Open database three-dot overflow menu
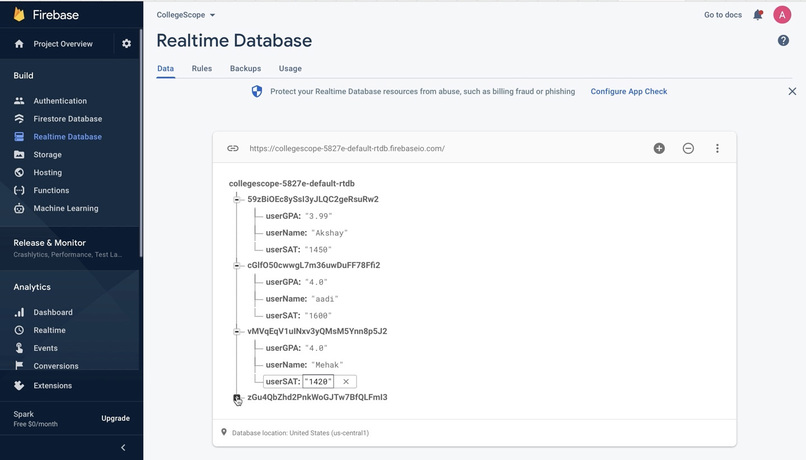Image resolution: width=806 pixels, height=460 pixels. coord(717,148)
